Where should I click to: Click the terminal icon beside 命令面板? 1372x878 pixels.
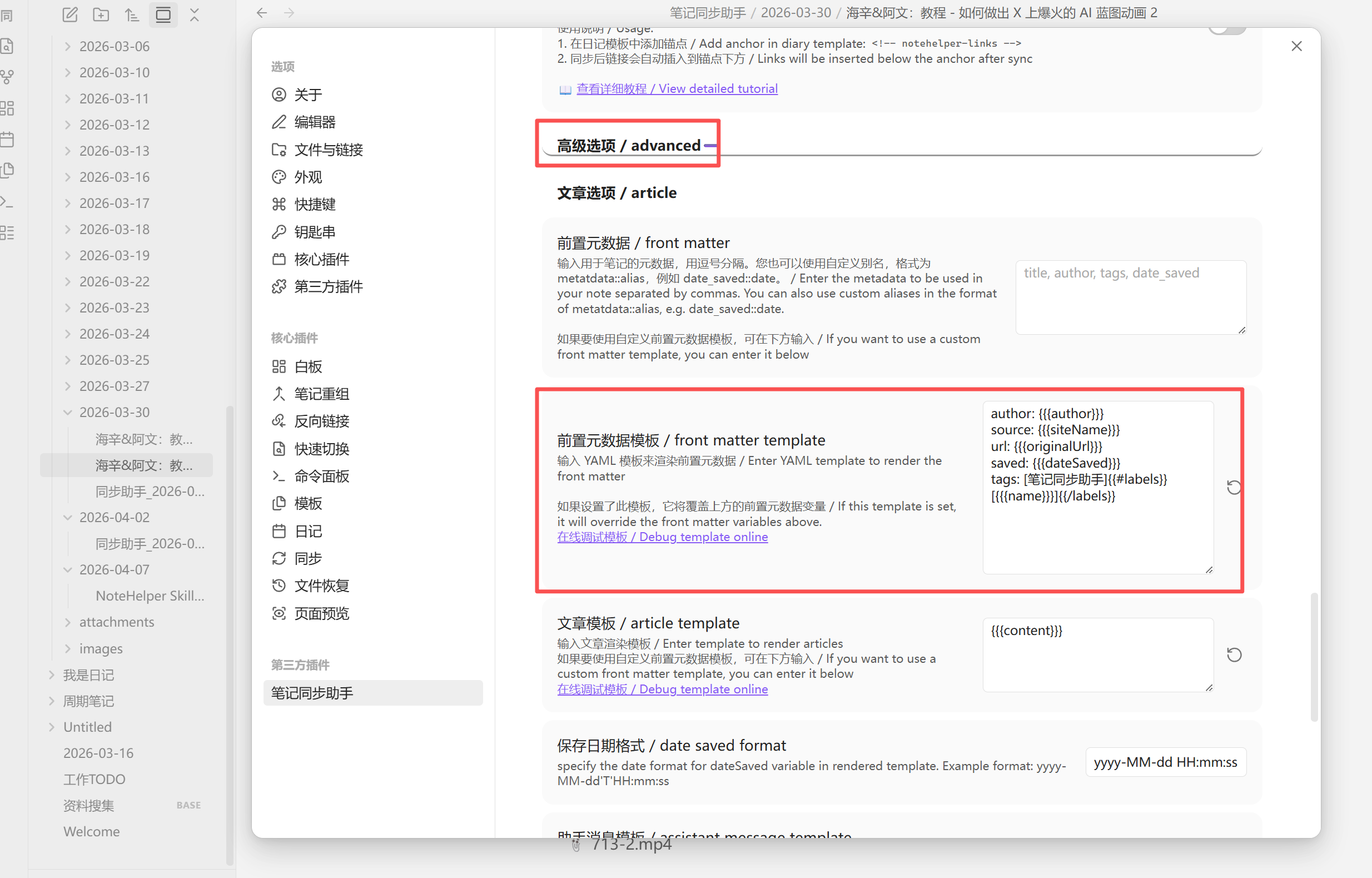pos(279,476)
